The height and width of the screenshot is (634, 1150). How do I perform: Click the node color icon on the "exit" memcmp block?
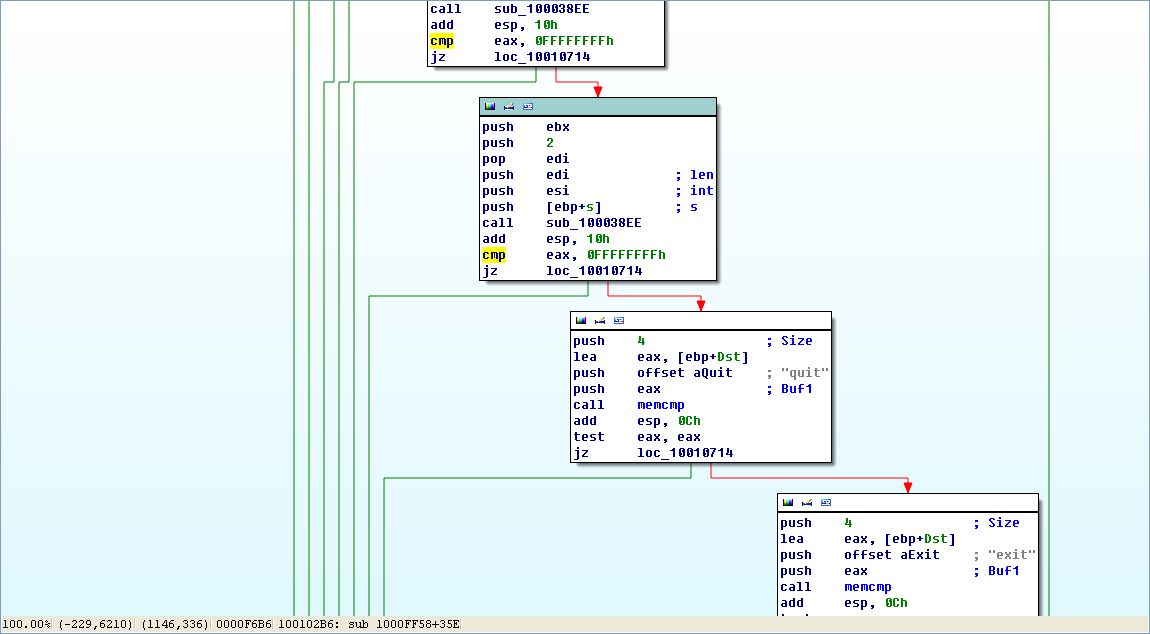coord(788,503)
